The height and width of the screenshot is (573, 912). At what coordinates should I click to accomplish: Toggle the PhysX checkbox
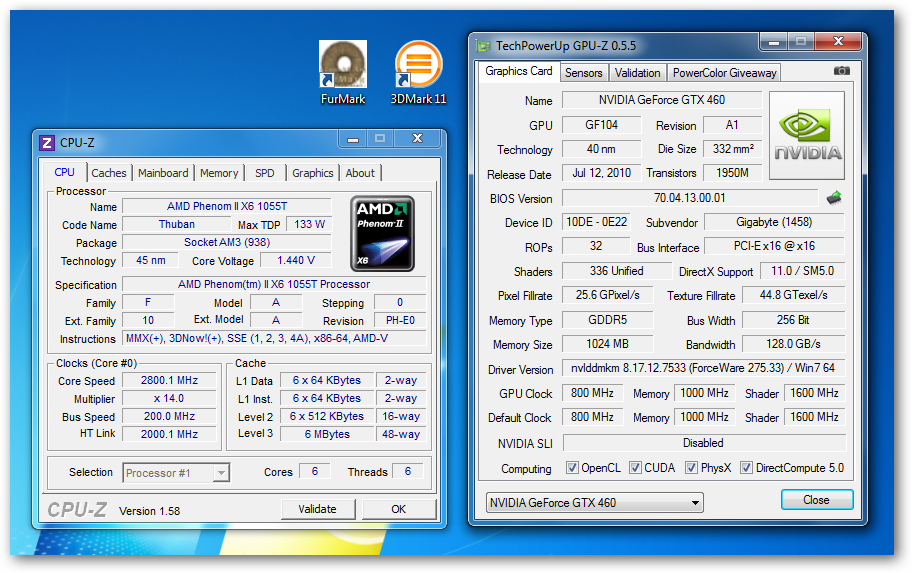pos(692,468)
